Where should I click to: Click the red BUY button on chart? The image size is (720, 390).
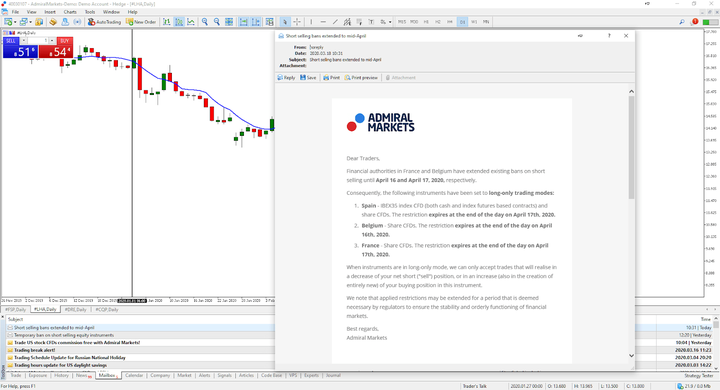coord(65,41)
